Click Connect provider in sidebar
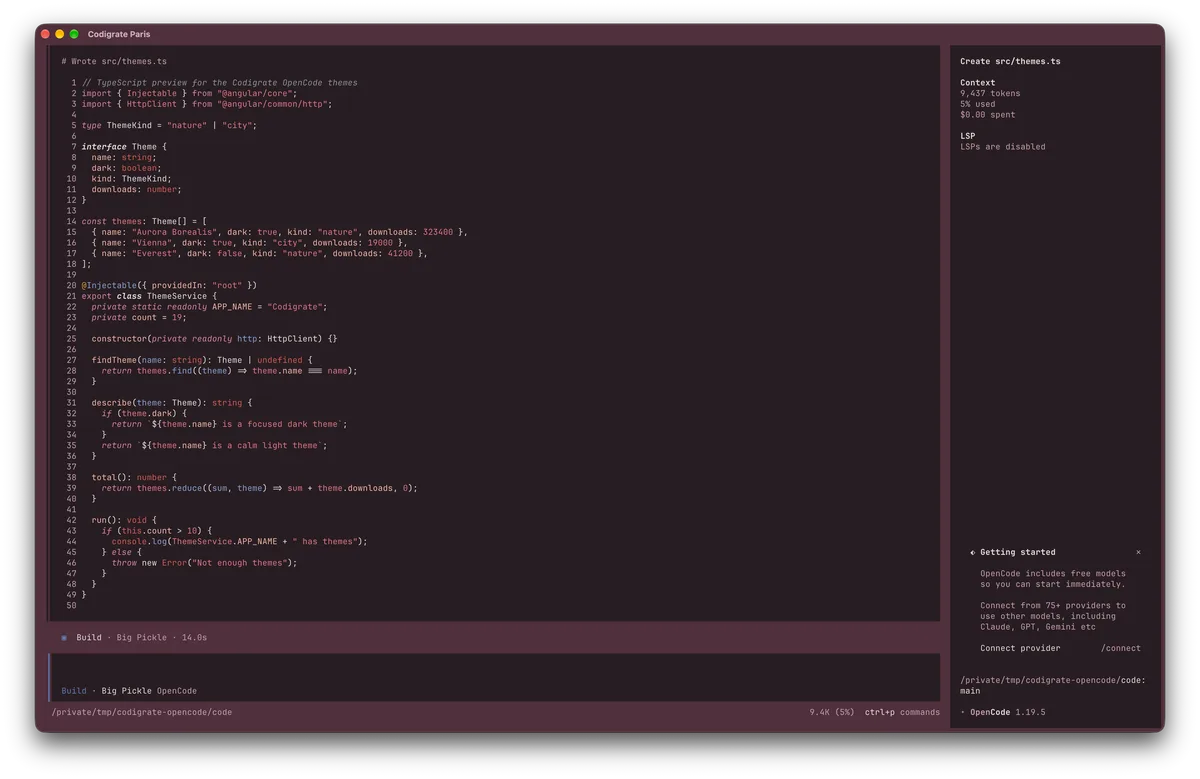 point(1020,648)
